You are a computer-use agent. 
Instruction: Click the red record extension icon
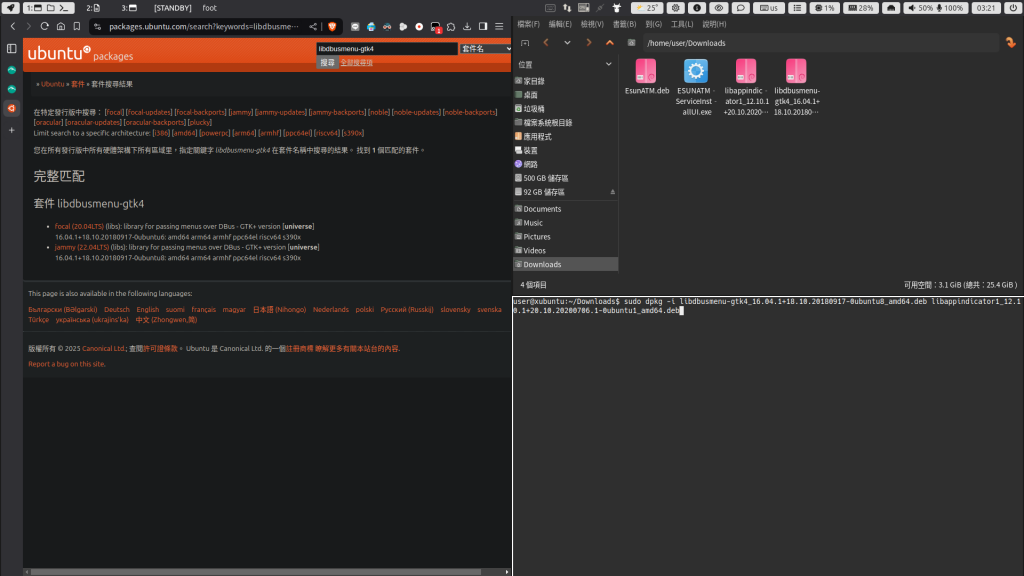pos(419,27)
